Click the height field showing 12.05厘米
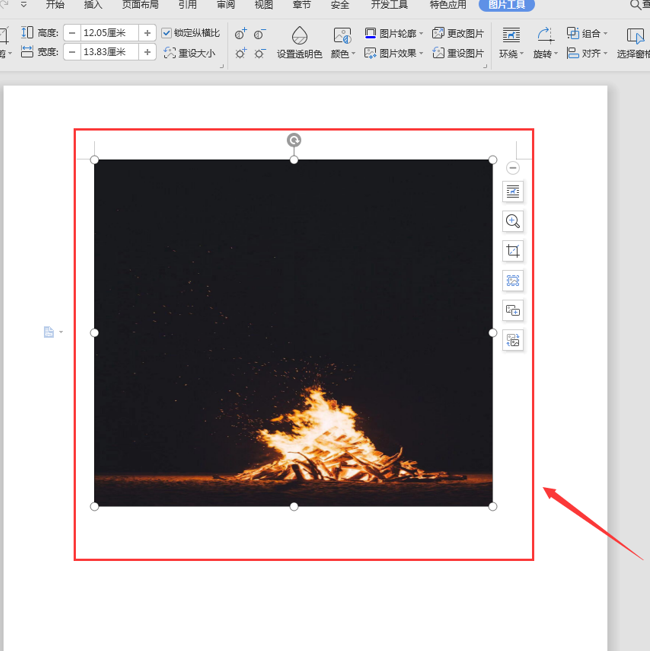The height and width of the screenshot is (651, 651). click(110, 33)
